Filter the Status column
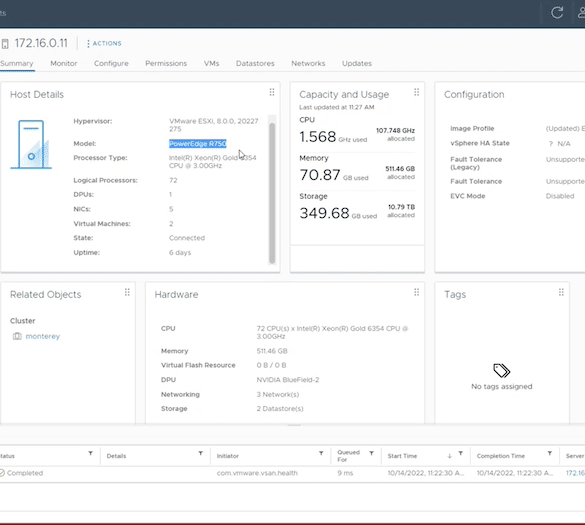This screenshot has height=525, width=585. tap(90, 453)
